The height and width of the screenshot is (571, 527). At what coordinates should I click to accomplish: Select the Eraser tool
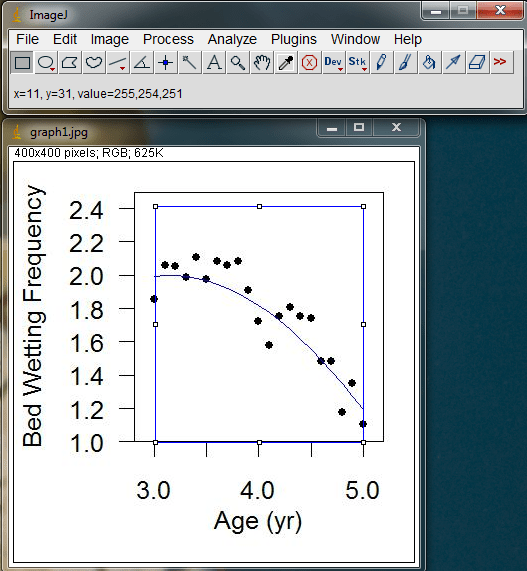point(477,63)
